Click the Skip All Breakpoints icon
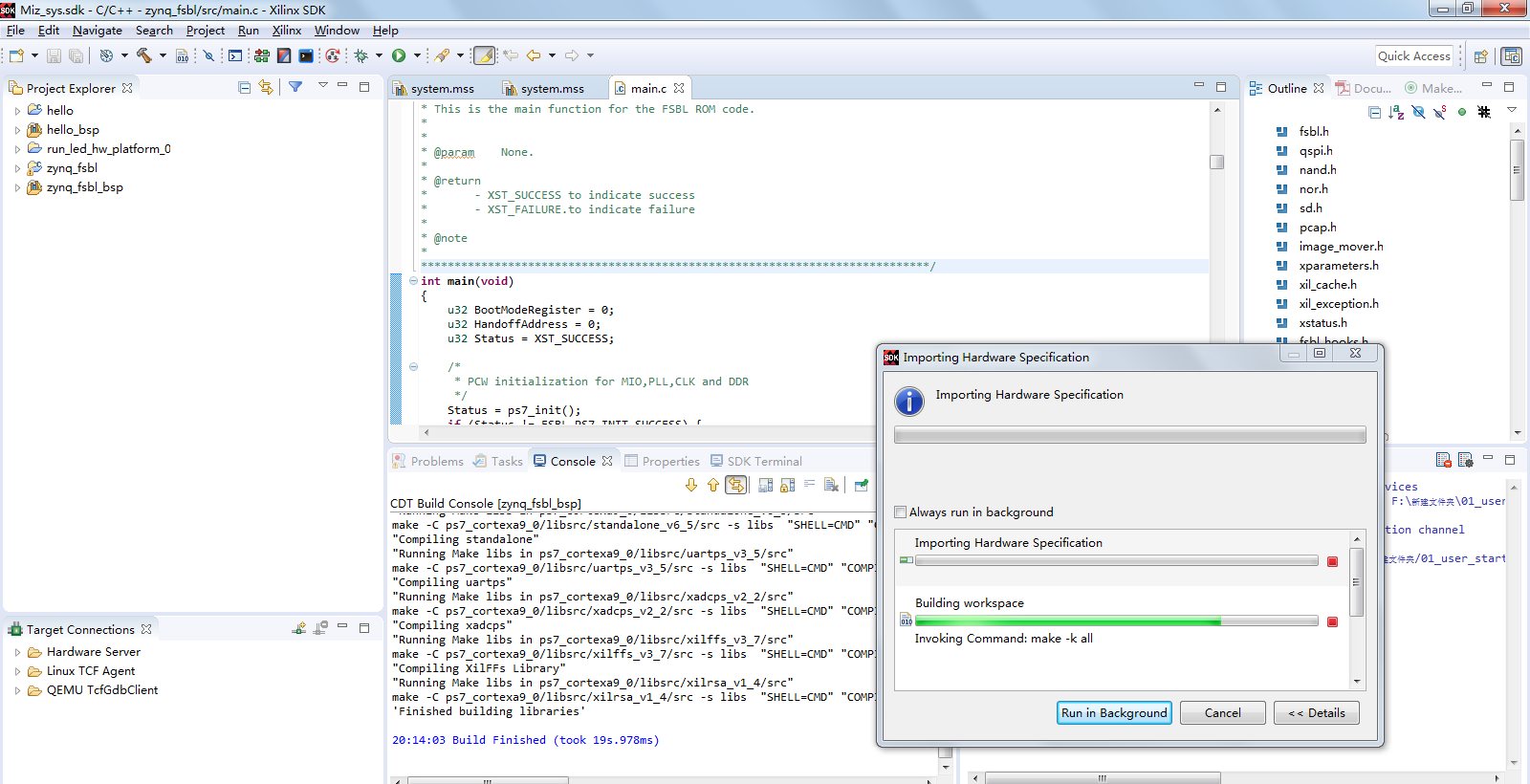1530x784 pixels. 208,56
